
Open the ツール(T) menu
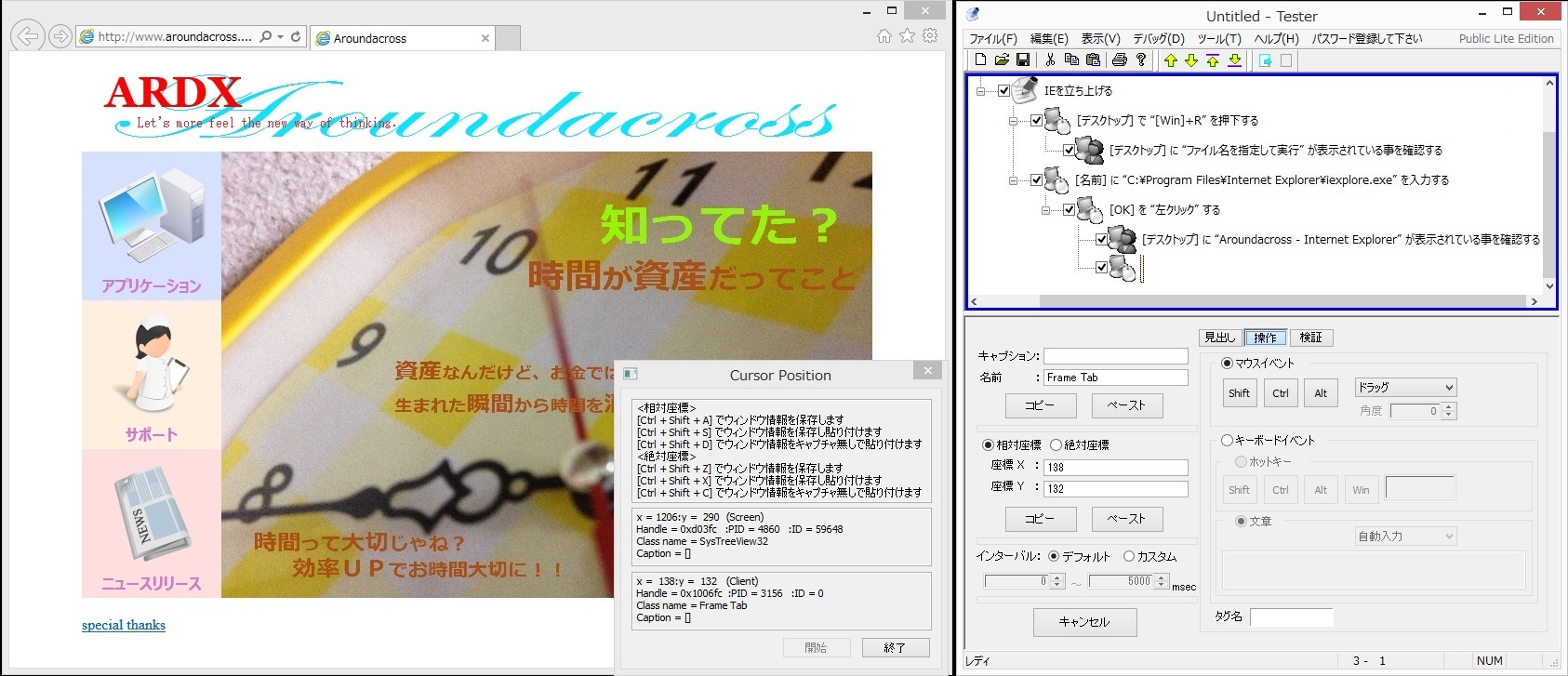1219,39
